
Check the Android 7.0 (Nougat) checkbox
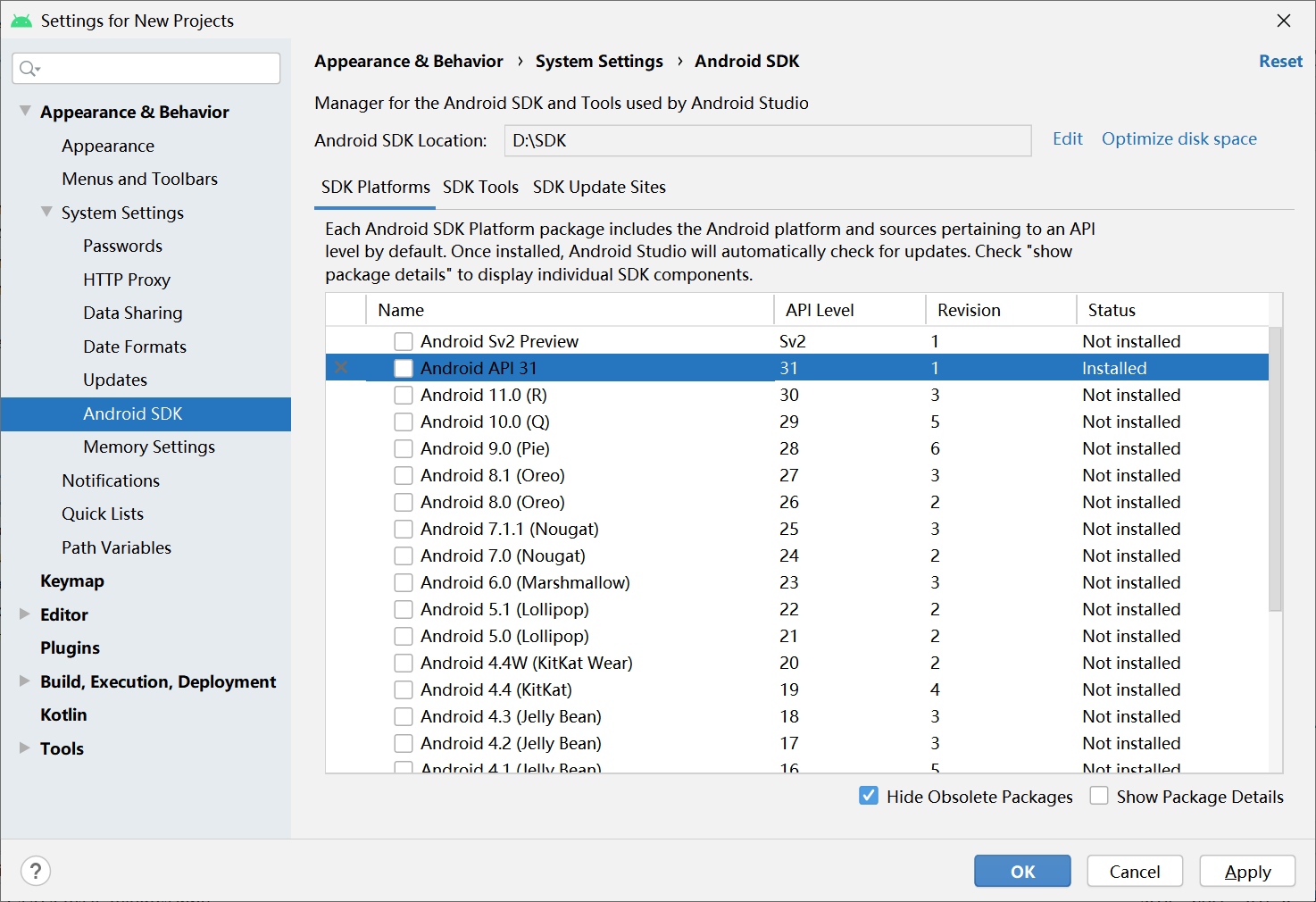[x=404, y=555]
